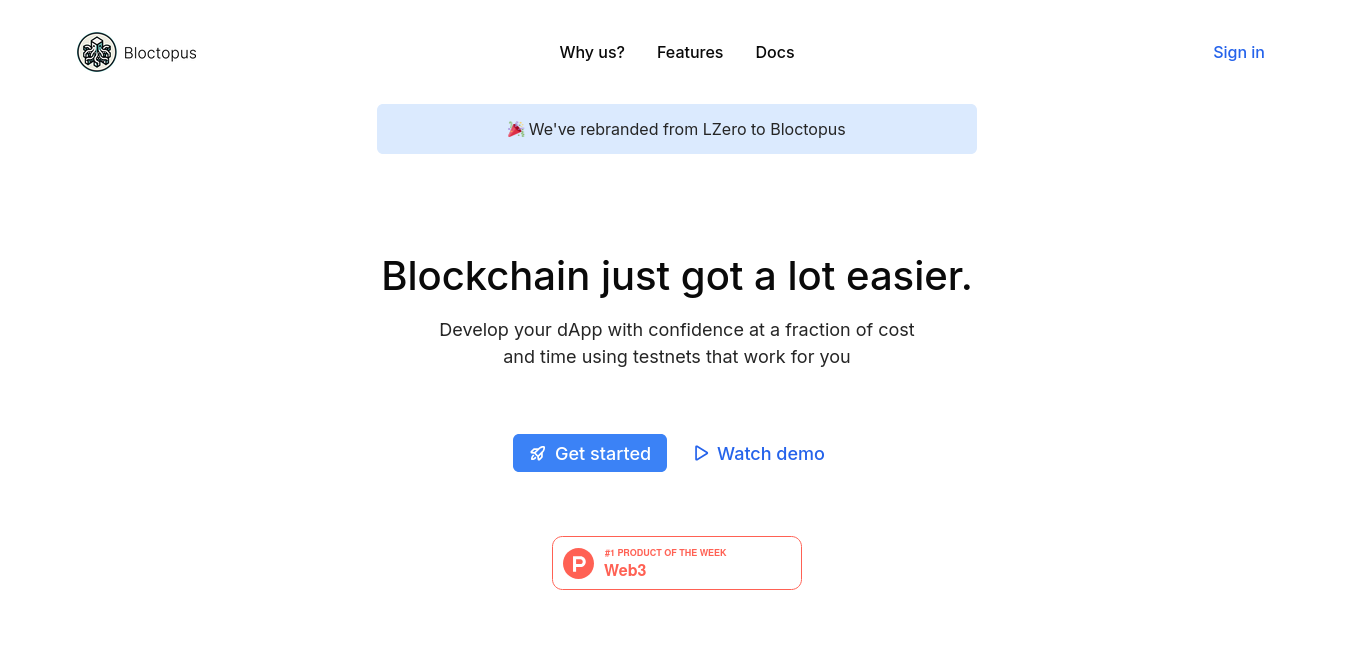Click the Blockchain just got a lot easier heading
The height and width of the screenshot is (651, 1366).
coord(677,275)
